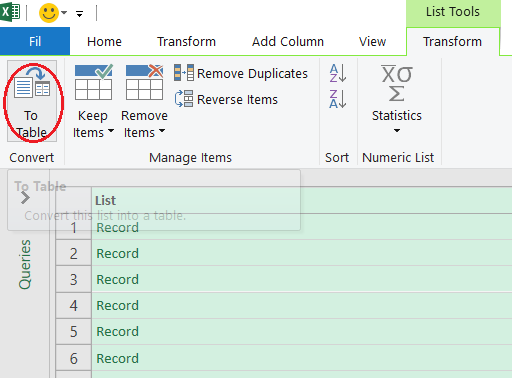The width and height of the screenshot is (512, 378).
Task: Sort the list ascending A to Z
Action: pyautogui.click(x=338, y=73)
